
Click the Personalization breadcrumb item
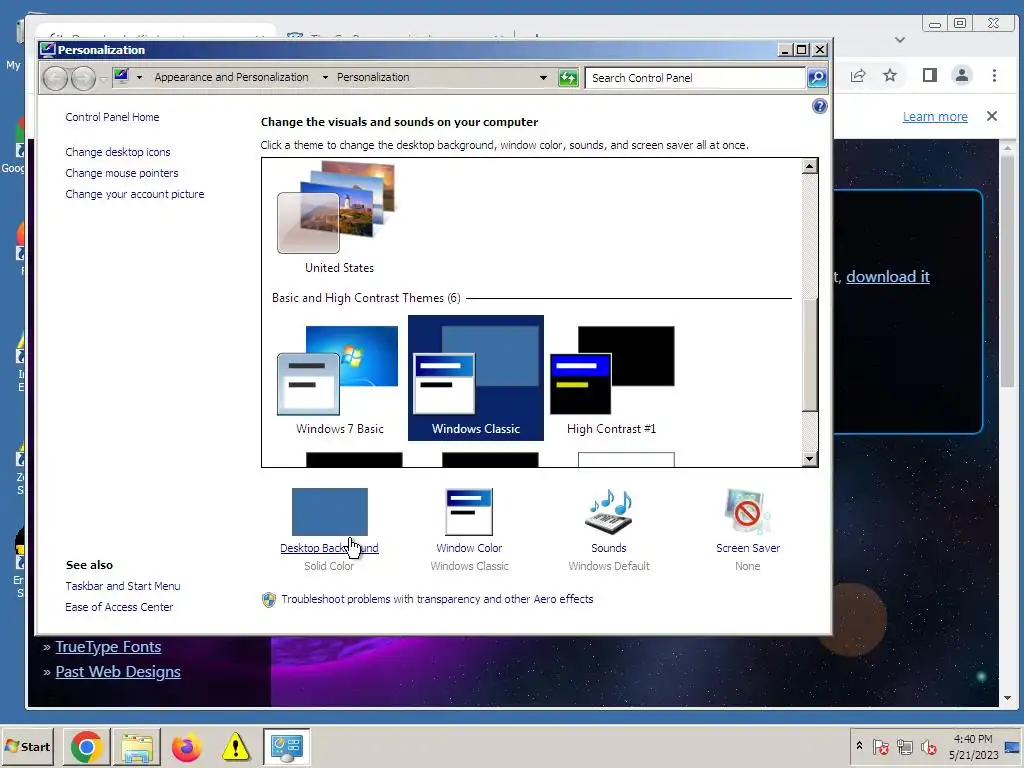click(x=373, y=77)
